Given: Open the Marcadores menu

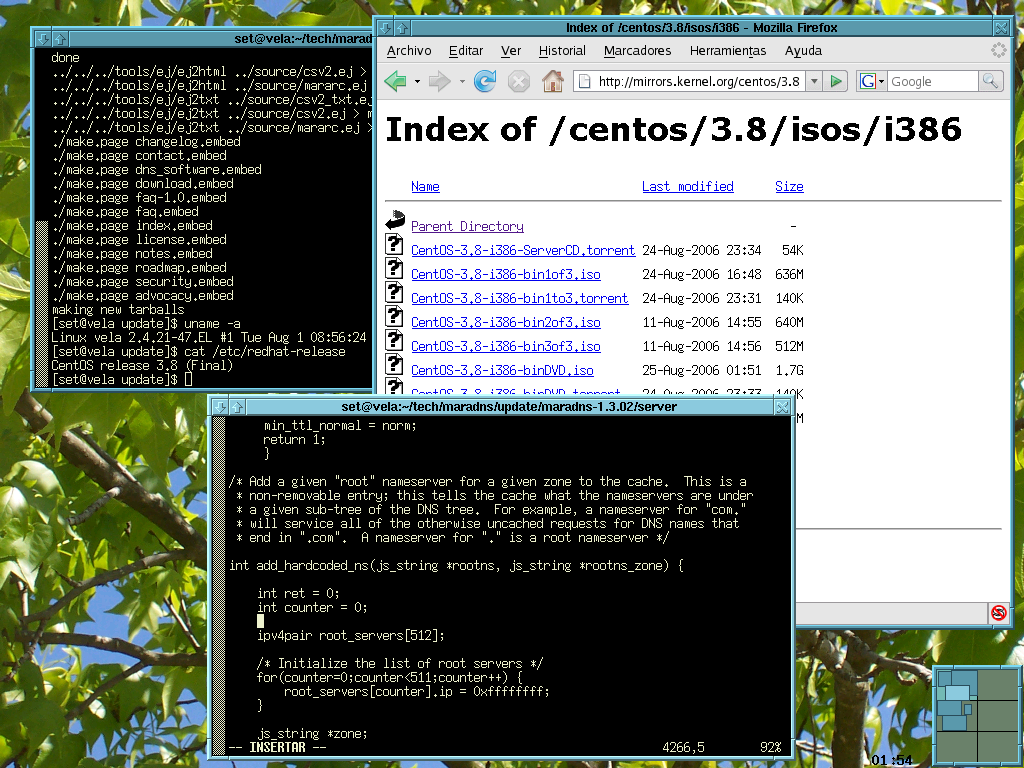Looking at the screenshot, I should pyautogui.click(x=637, y=50).
